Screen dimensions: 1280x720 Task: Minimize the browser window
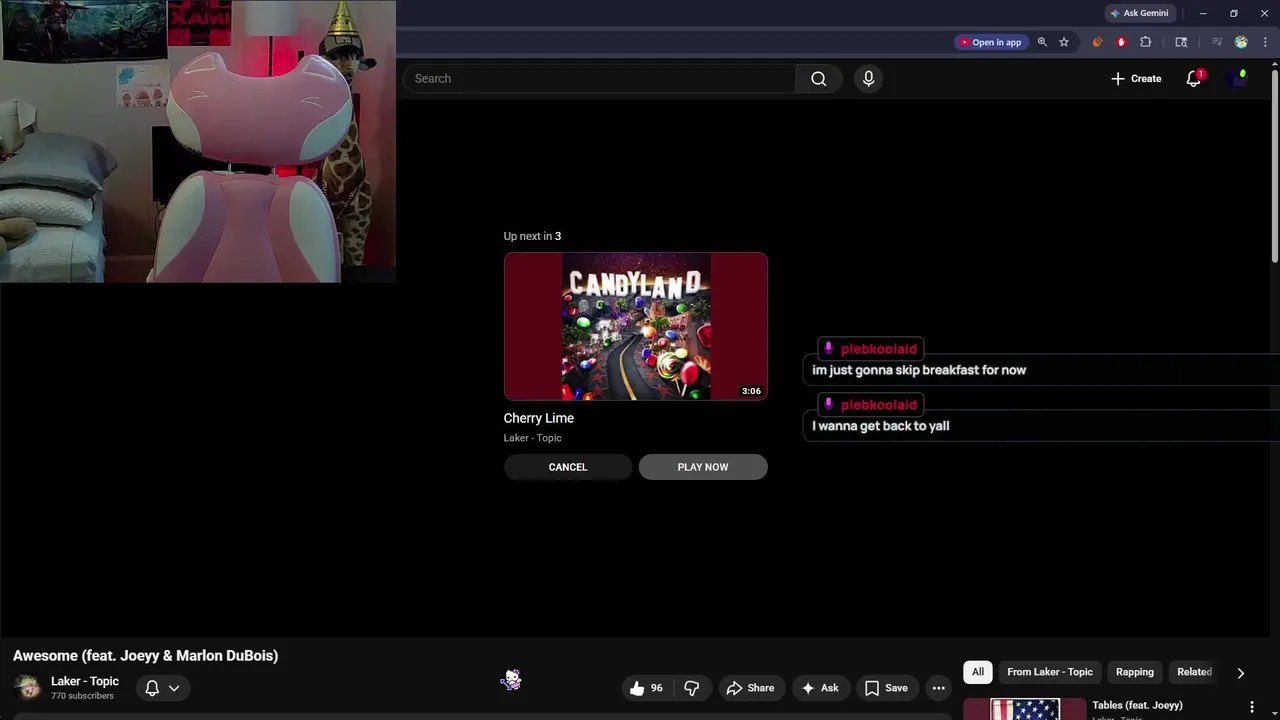coord(1203,13)
